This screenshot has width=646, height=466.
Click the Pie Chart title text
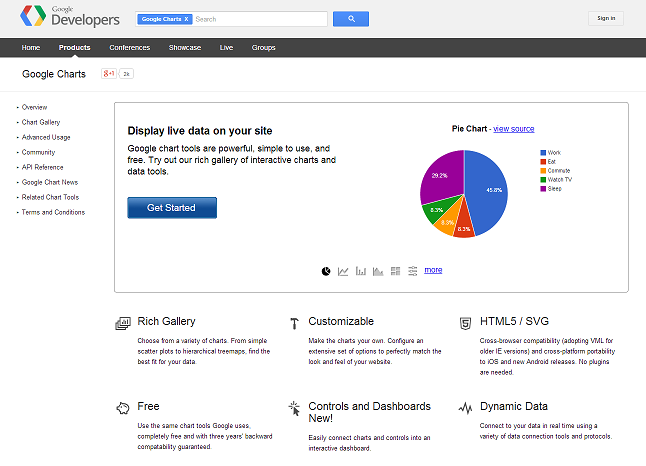coord(469,129)
